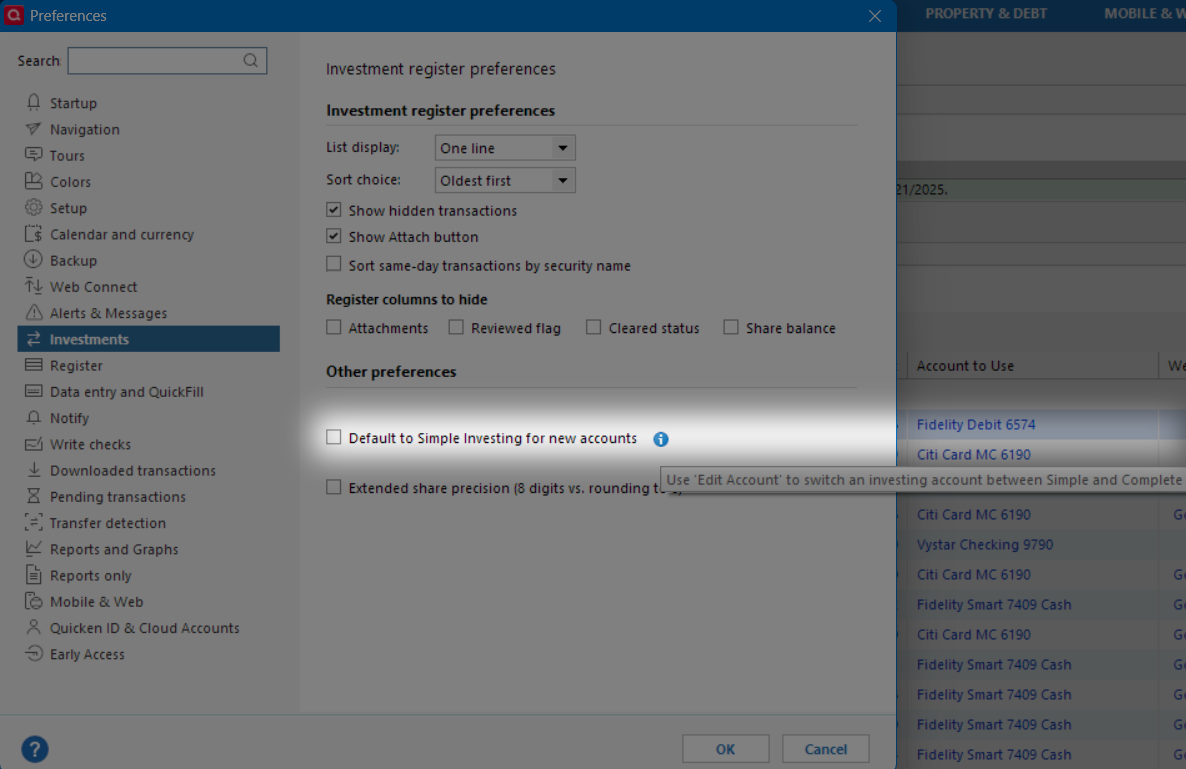Click the Alerts & Messages warning icon
1186x769 pixels.
click(33, 312)
